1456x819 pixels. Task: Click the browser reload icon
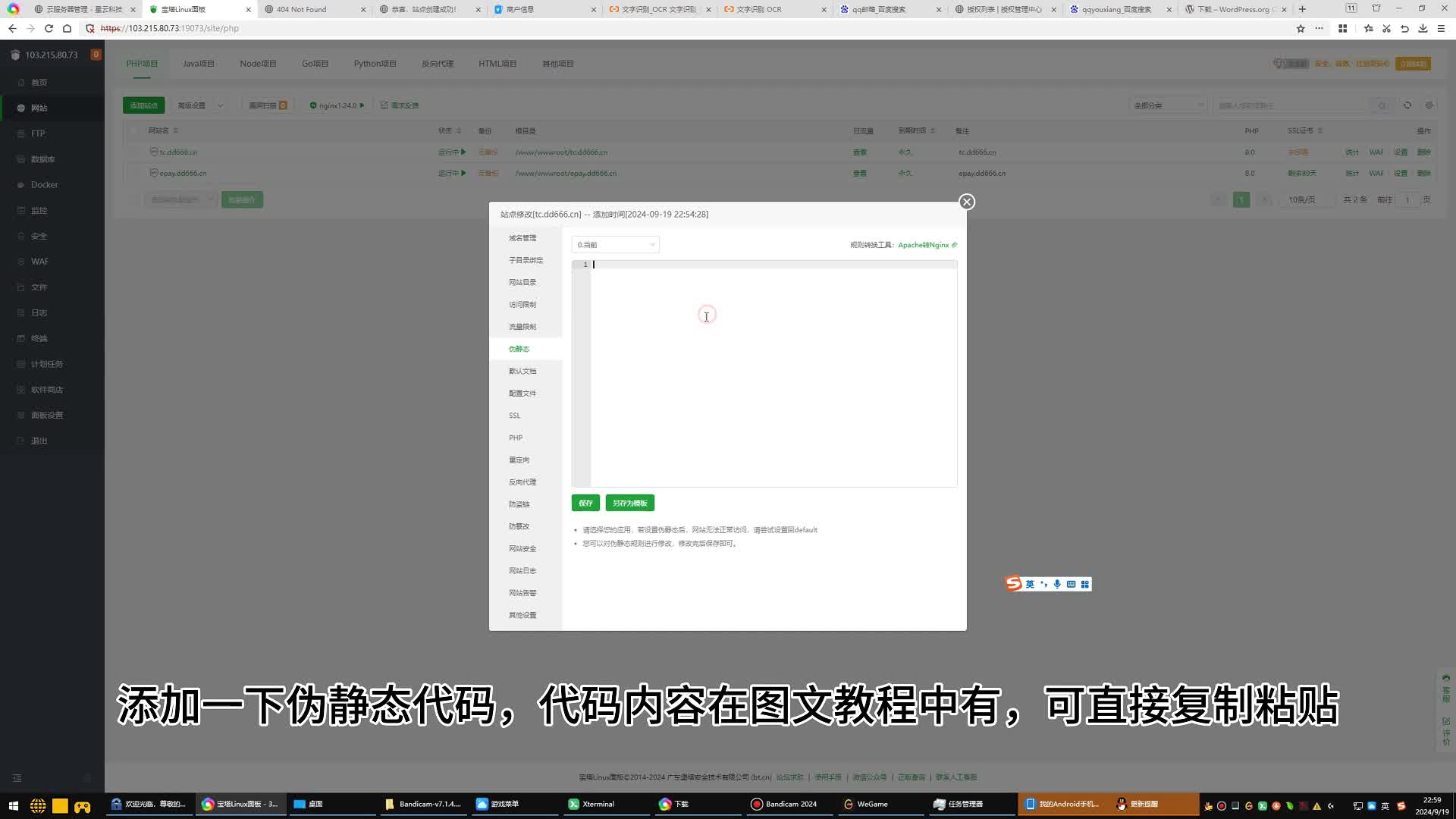pyautogui.click(x=49, y=28)
